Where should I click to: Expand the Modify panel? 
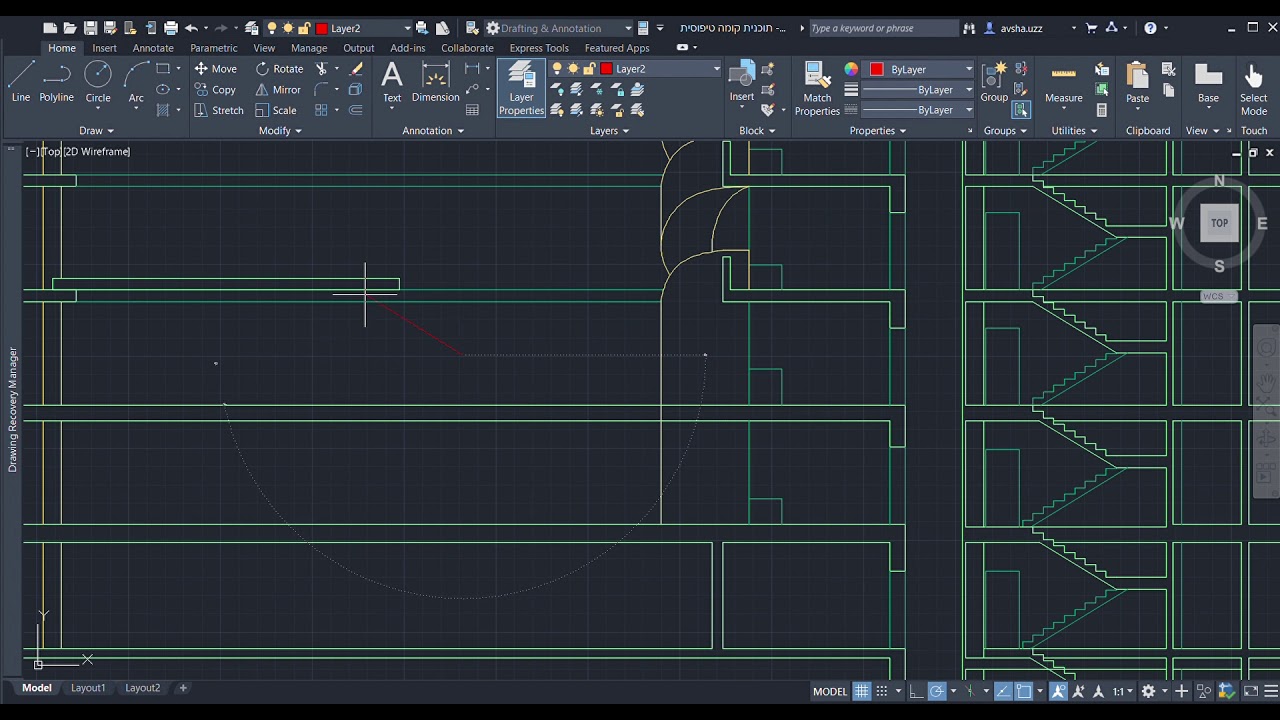[280, 131]
